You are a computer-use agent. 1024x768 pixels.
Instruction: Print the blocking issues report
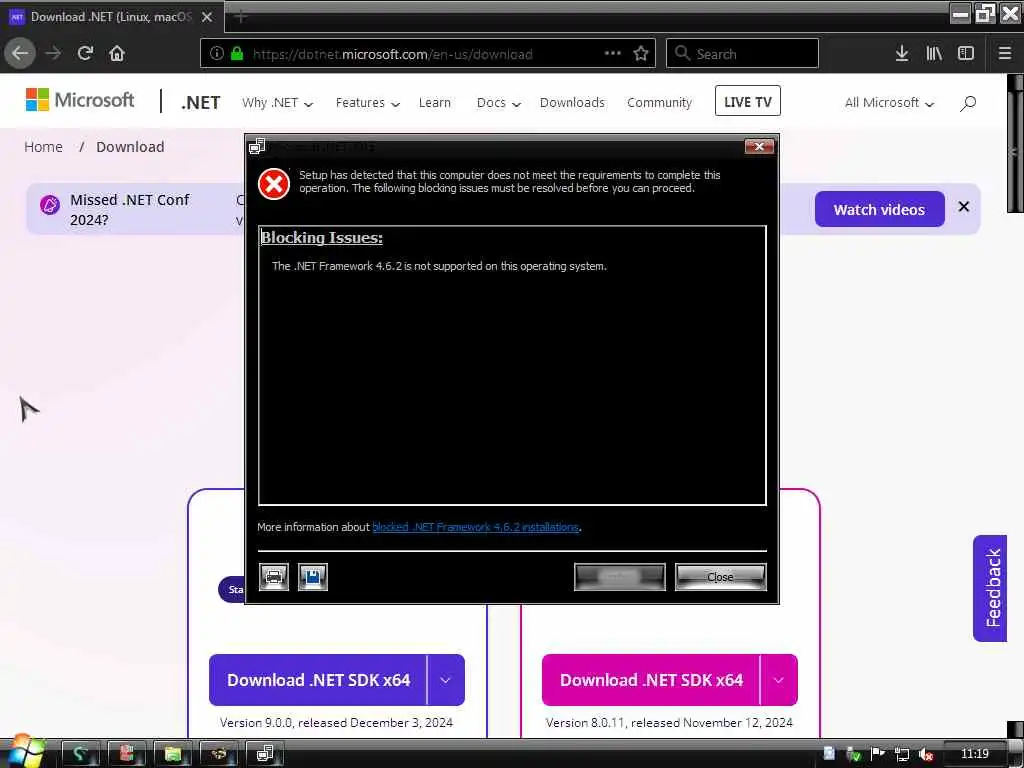point(274,577)
